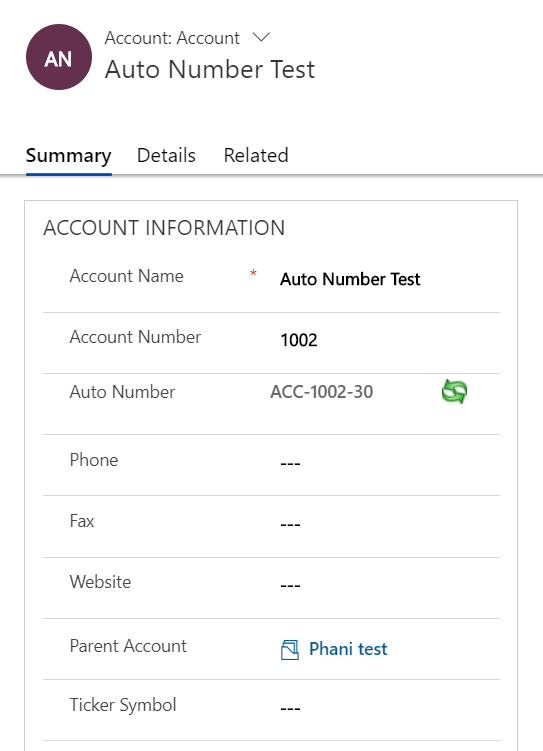The height and width of the screenshot is (751, 543).
Task: Select the ACC-1002-30 auto number value
Action: tap(322, 392)
